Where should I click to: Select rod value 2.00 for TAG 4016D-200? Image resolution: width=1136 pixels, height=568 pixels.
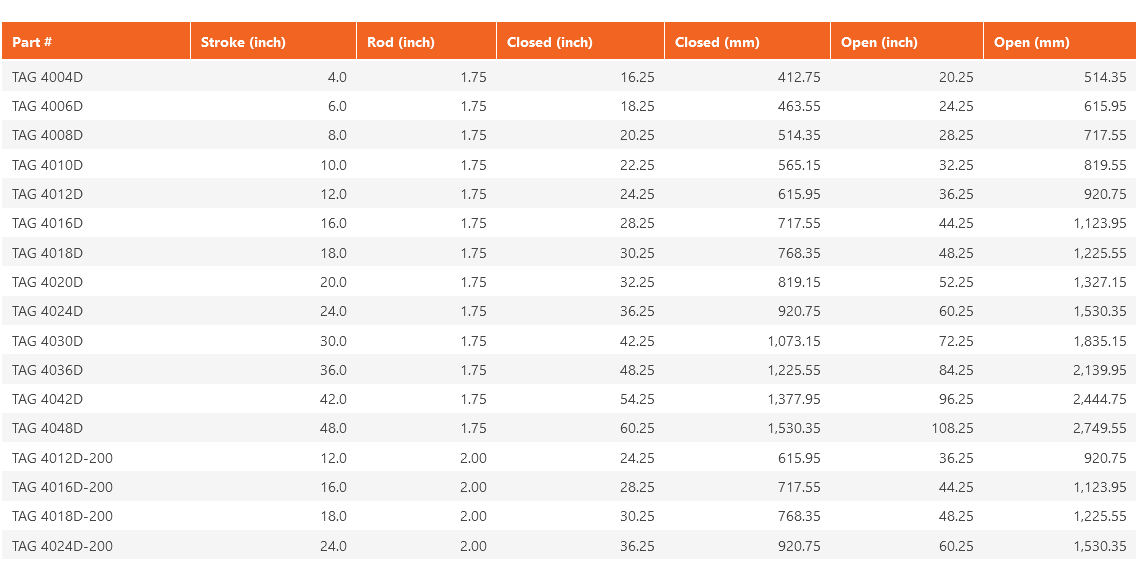pos(473,487)
